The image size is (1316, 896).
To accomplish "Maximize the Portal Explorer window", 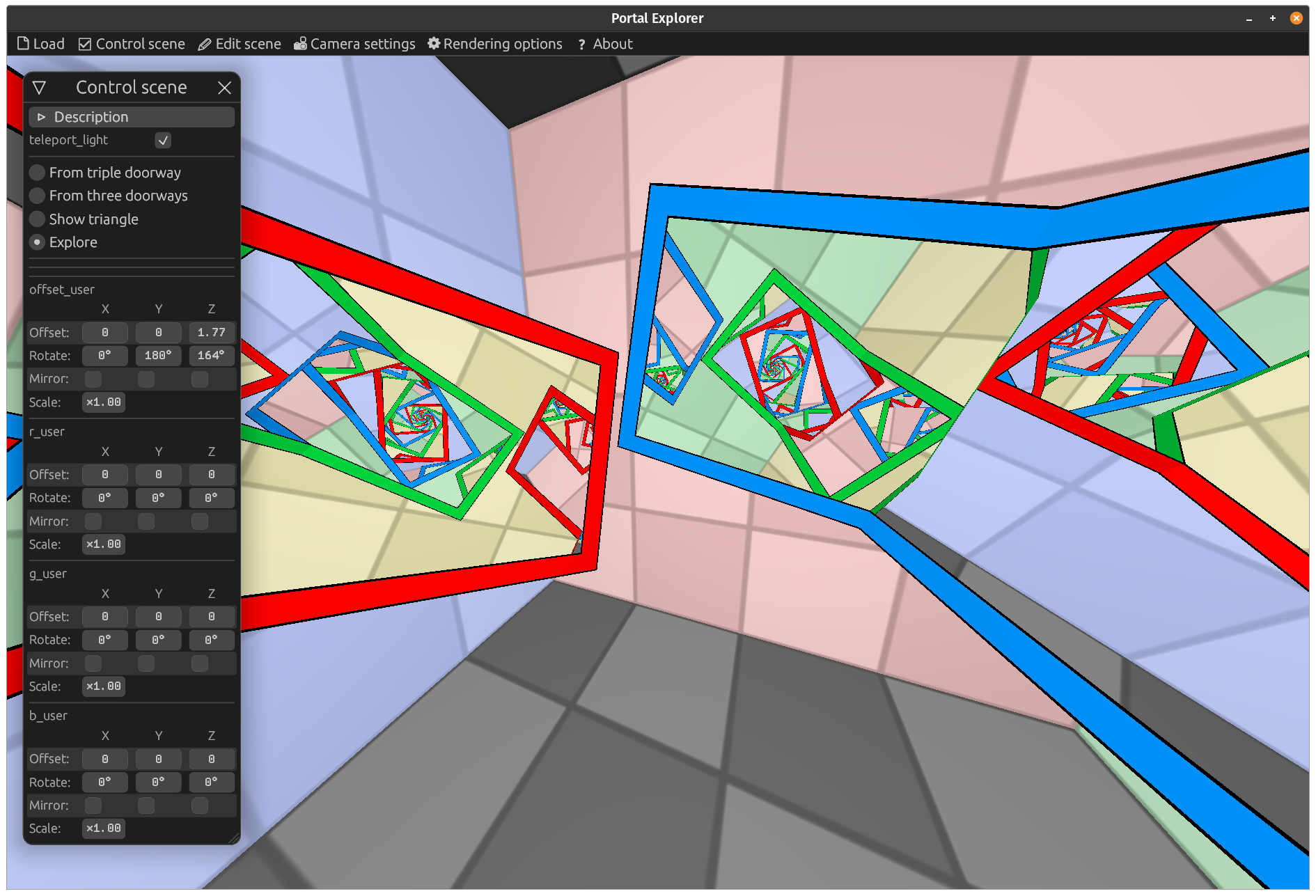I will (x=1273, y=19).
